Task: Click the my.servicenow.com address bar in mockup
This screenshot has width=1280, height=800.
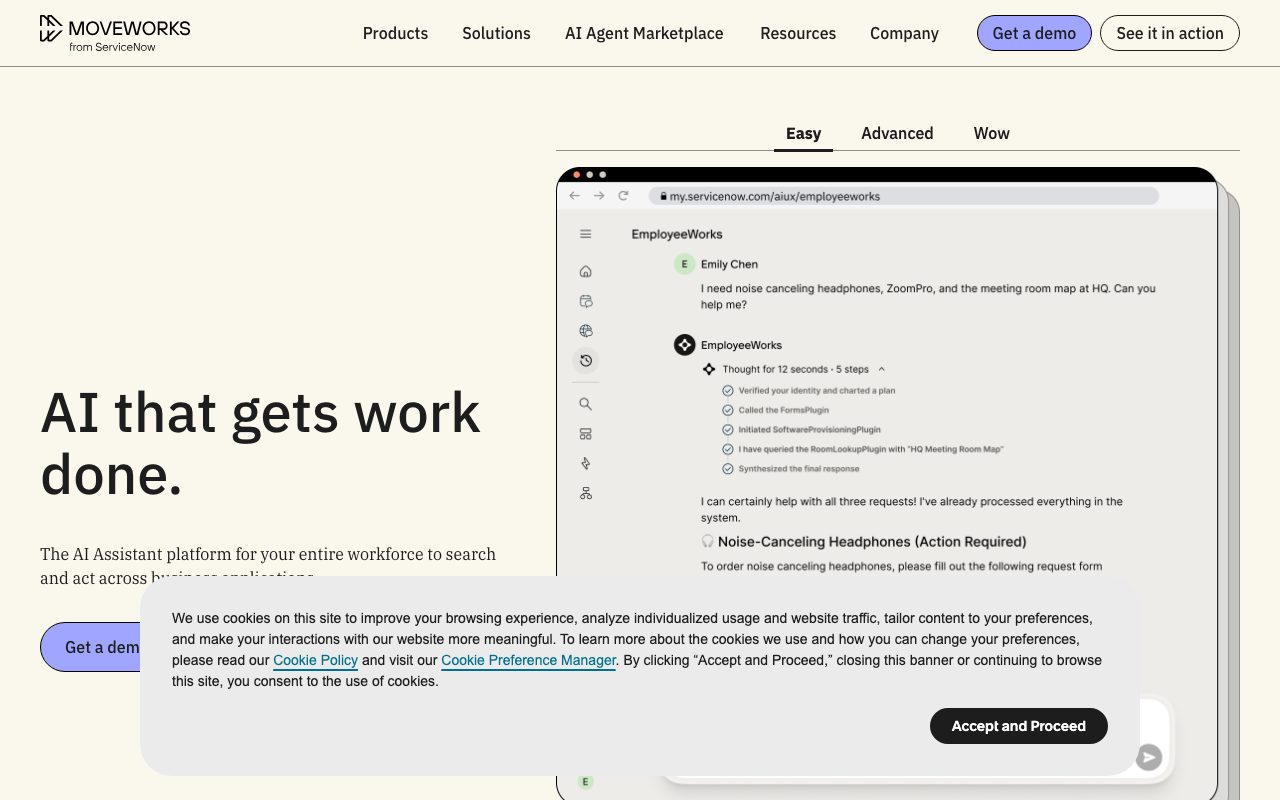Action: 904,196
